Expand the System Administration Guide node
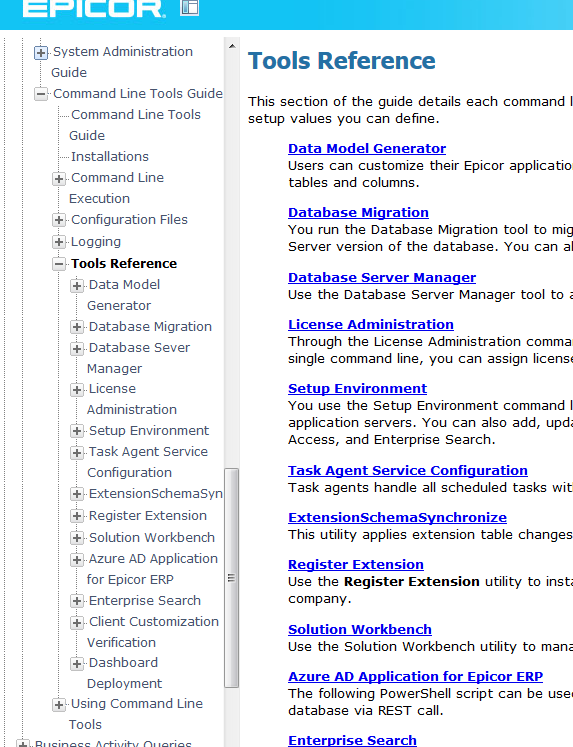Image resolution: width=573 pixels, height=747 pixels. (41, 52)
